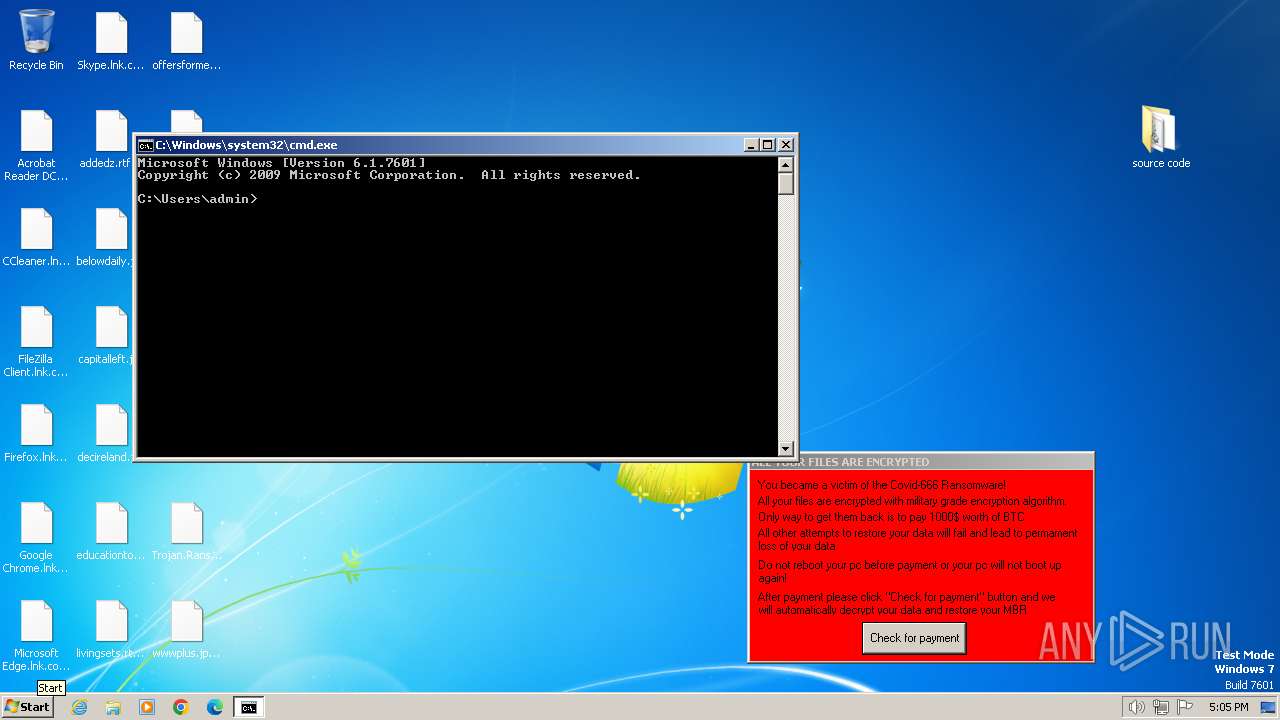Select the educationto desktop file
Image resolution: width=1280 pixels, height=720 pixels.
pyautogui.click(x=111, y=530)
